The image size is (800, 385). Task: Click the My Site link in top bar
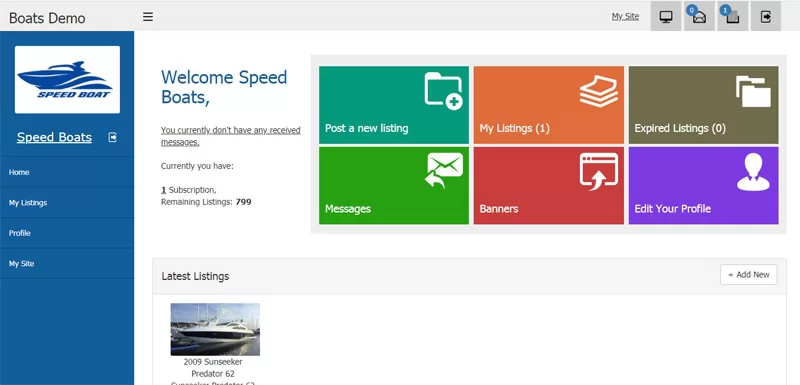point(625,16)
